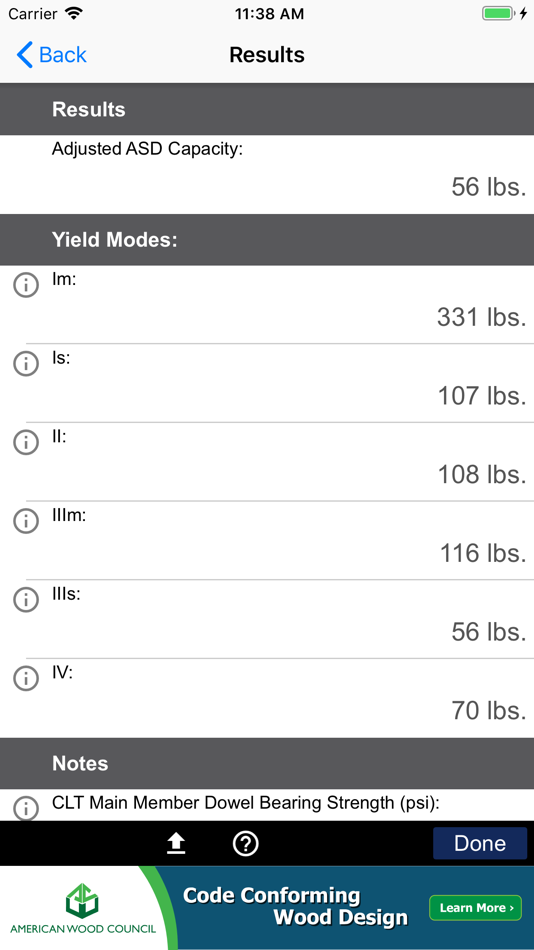Open the info icon for mode IV
The image size is (534, 950).
tap(26, 679)
